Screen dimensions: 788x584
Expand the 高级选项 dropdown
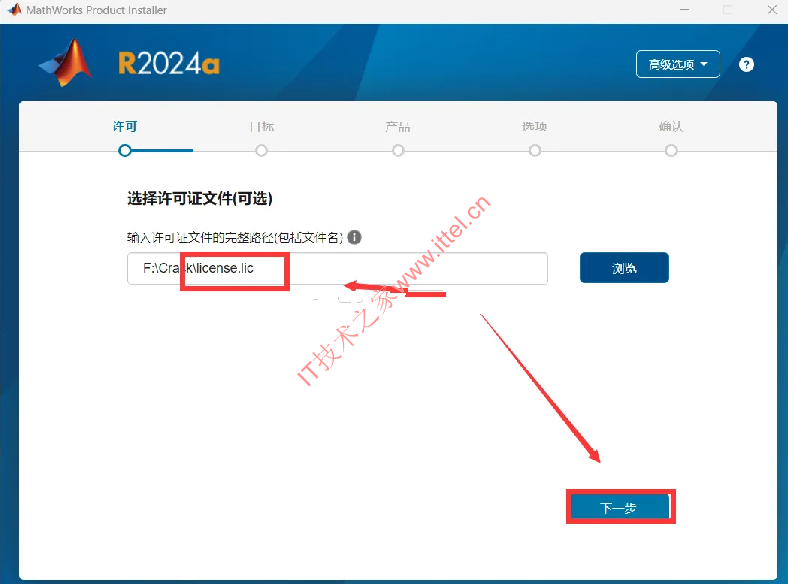click(x=678, y=64)
